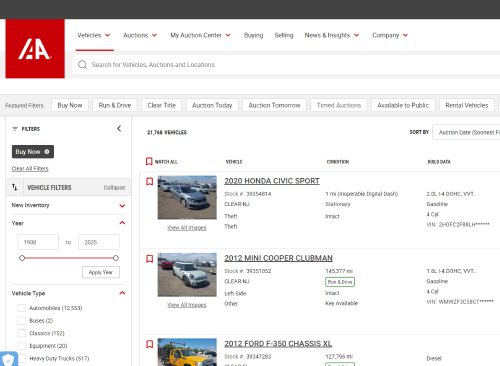
Task: Click the year range slider track
Action: pos(69,258)
